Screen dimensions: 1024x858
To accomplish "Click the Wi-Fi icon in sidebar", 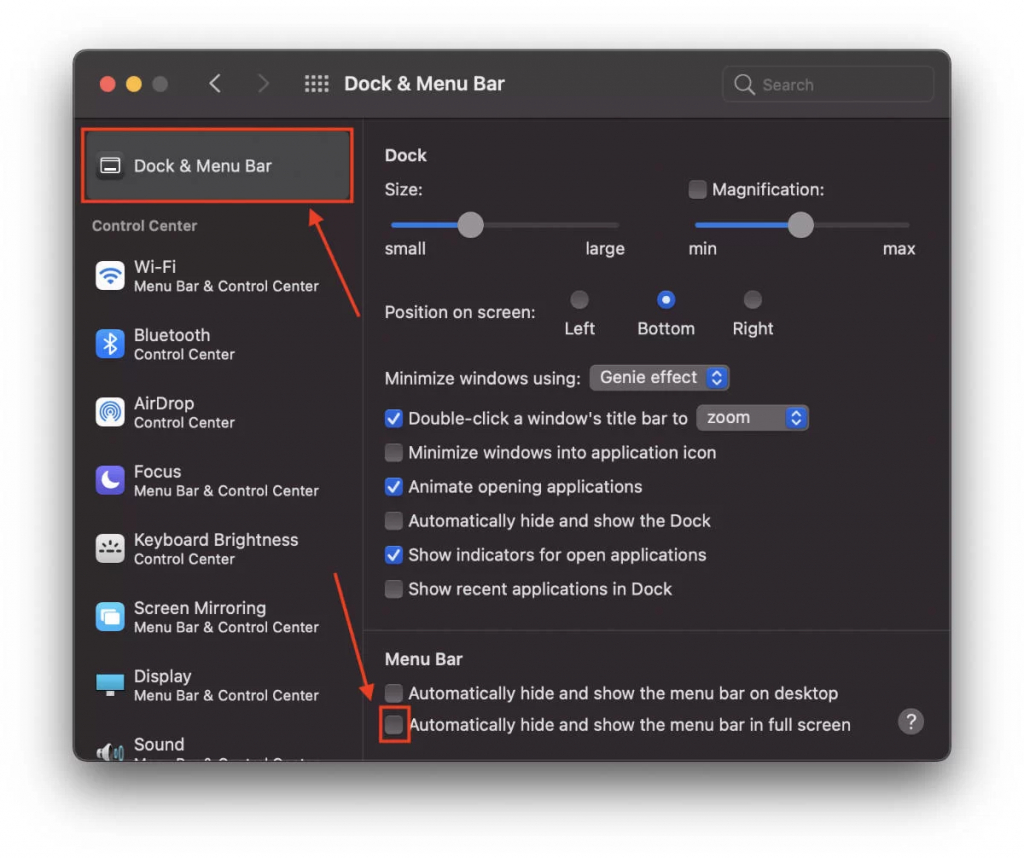I will tap(110, 276).
